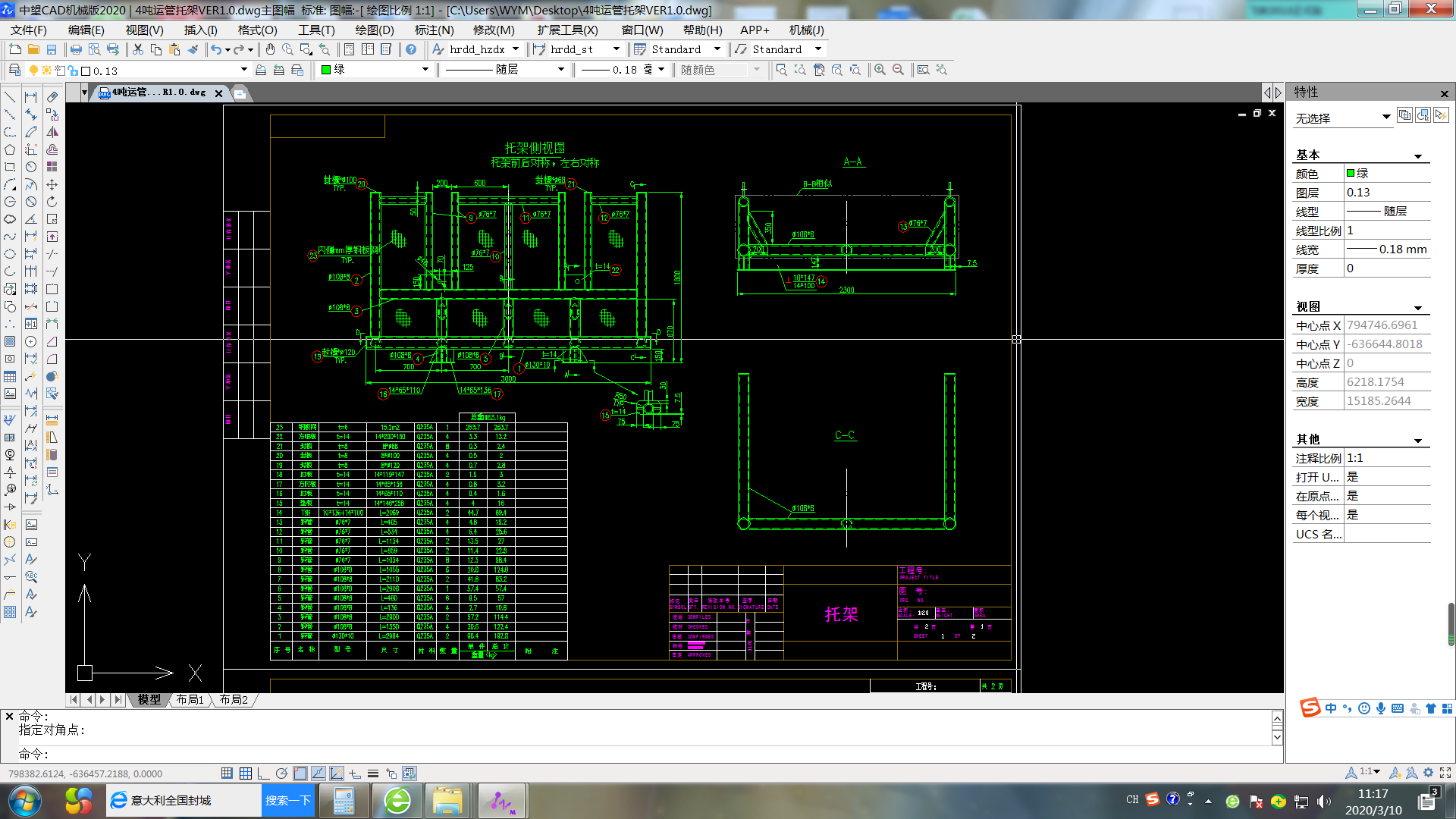Toggle polar tracking in status bar
Viewport: 1456px width, 819px height.
[281, 773]
